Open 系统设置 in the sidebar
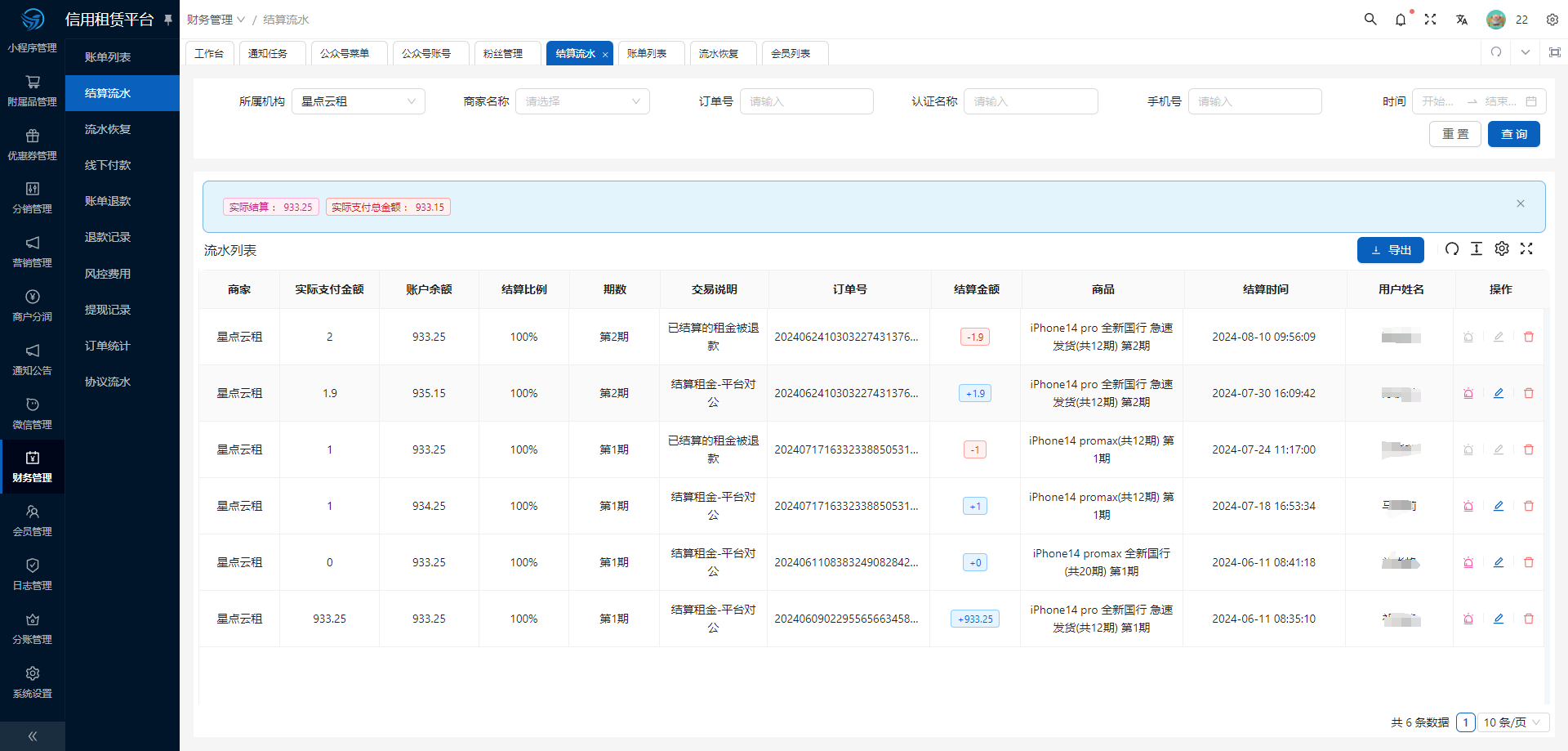Image resolution: width=1568 pixels, height=751 pixels. [33, 683]
